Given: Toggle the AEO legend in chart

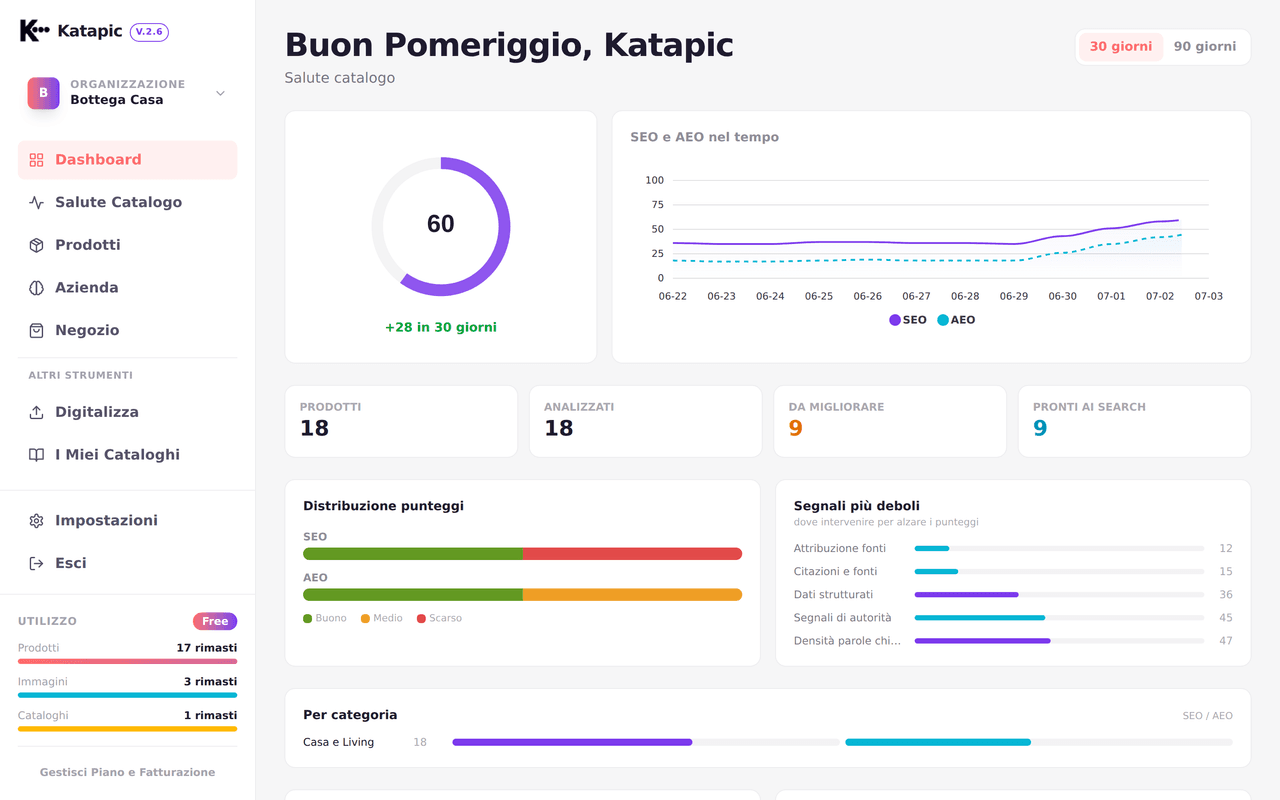Looking at the screenshot, I should coord(956,320).
